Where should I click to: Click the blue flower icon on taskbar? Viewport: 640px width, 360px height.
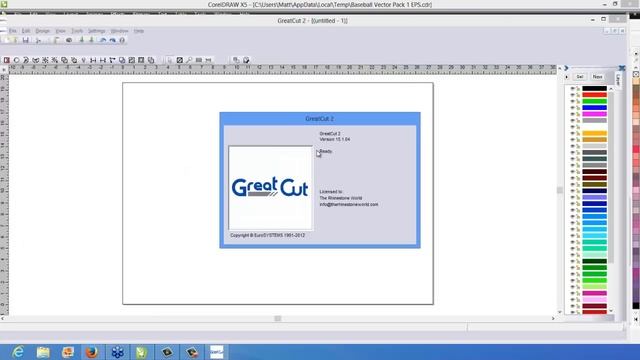coord(118,352)
